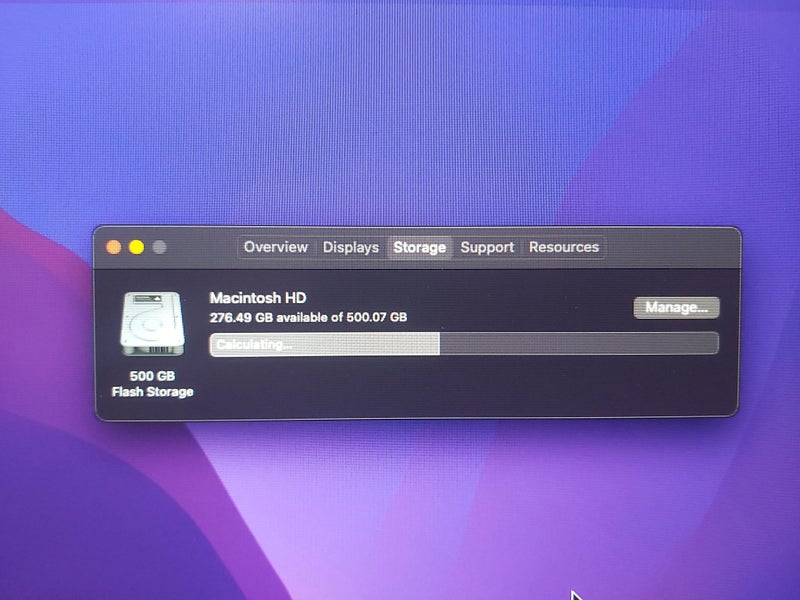
Task: Switch to the Overview tab
Action: click(x=276, y=247)
